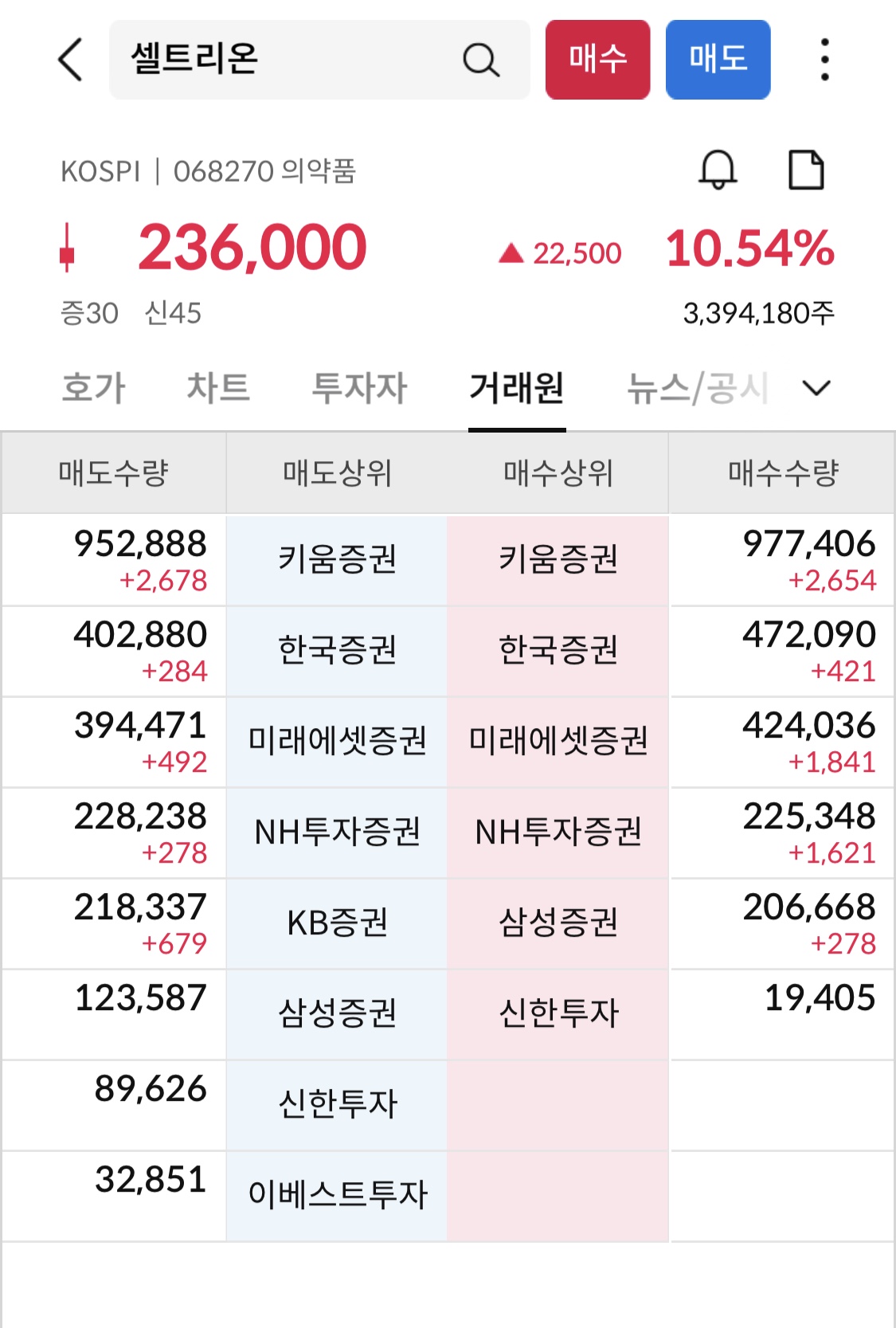This screenshot has width=896, height=1328.
Task: Click the red 매수 buy button
Action: (x=597, y=60)
